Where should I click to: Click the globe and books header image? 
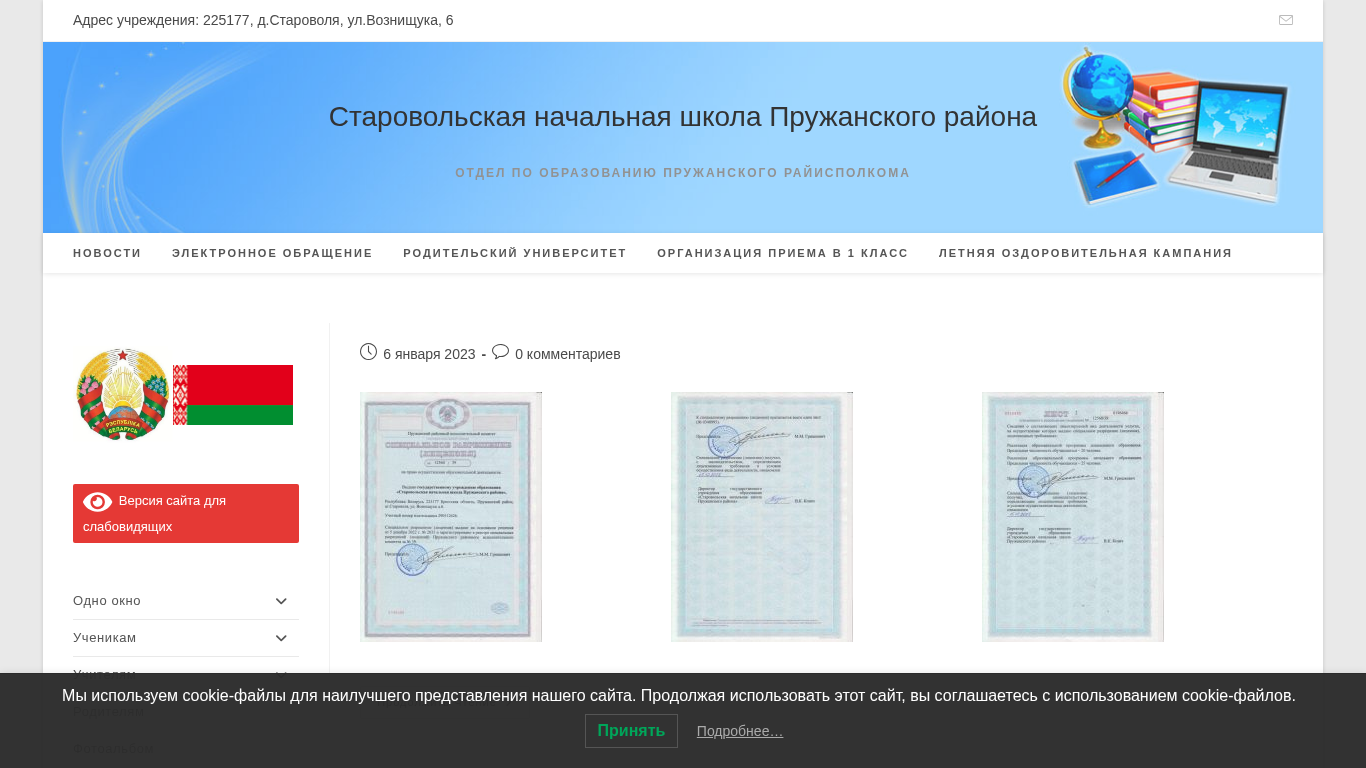point(1174,126)
